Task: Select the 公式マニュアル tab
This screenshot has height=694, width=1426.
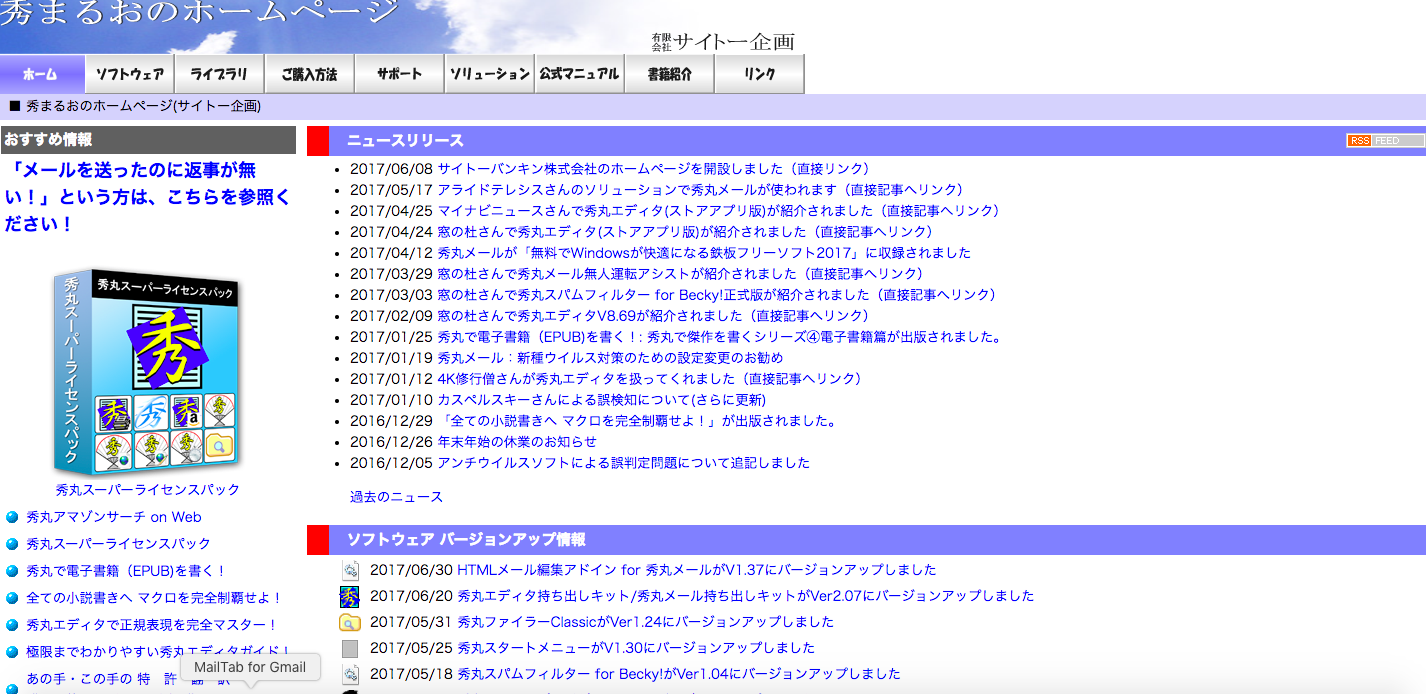Action: tap(578, 73)
